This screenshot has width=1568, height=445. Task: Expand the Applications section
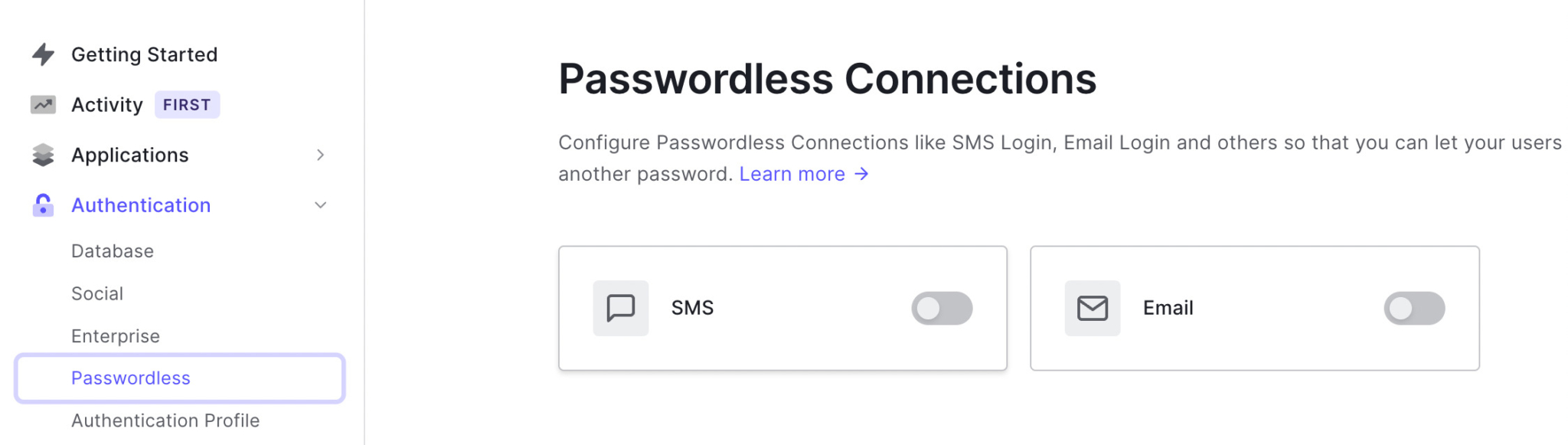[x=321, y=155]
